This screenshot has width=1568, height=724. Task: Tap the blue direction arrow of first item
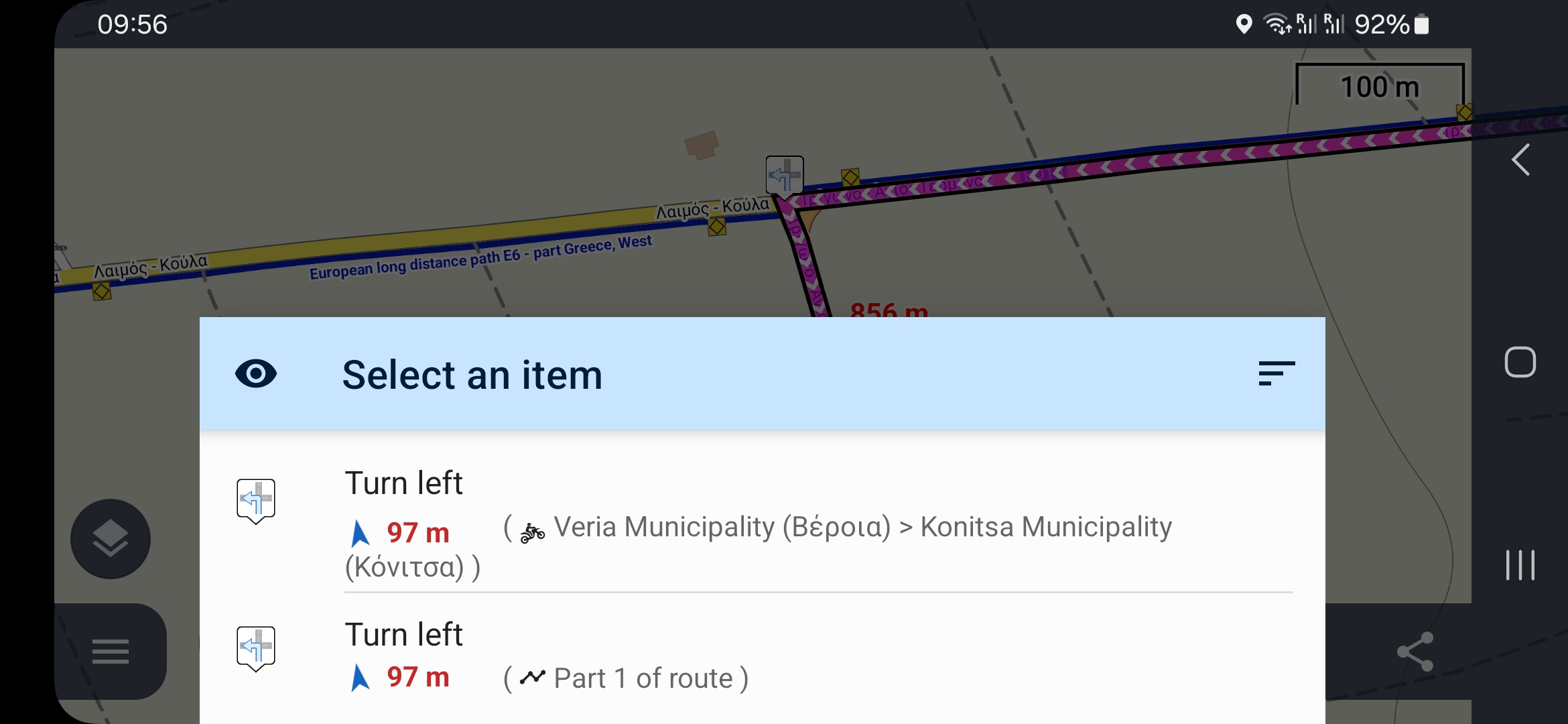point(360,534)
